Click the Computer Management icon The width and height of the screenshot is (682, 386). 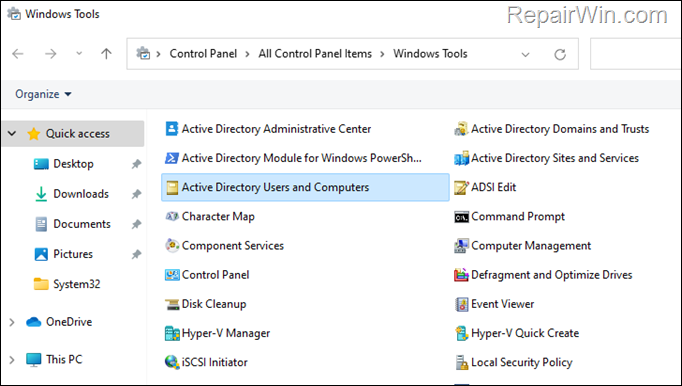pos(461,246)
